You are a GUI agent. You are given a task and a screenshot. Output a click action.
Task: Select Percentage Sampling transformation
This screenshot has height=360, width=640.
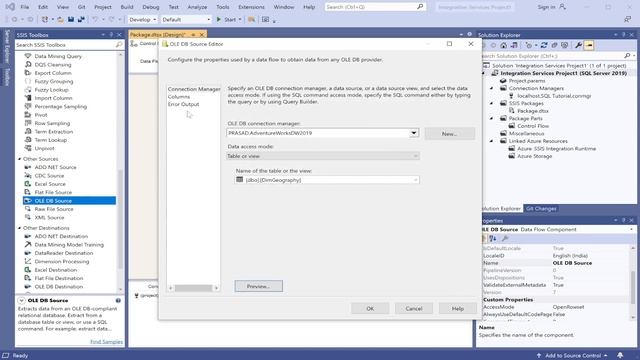pyautogui.click(x=60, y=107)
